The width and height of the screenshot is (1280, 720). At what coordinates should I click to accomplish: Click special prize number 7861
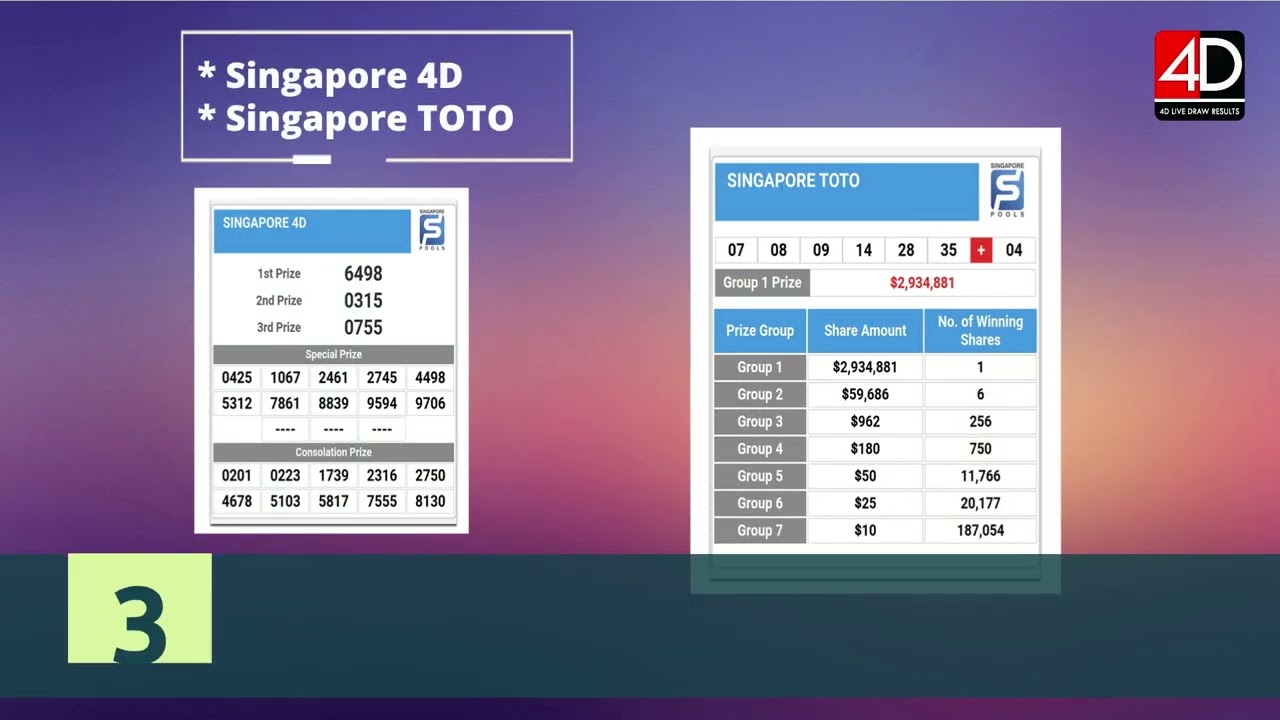[285, 404]
